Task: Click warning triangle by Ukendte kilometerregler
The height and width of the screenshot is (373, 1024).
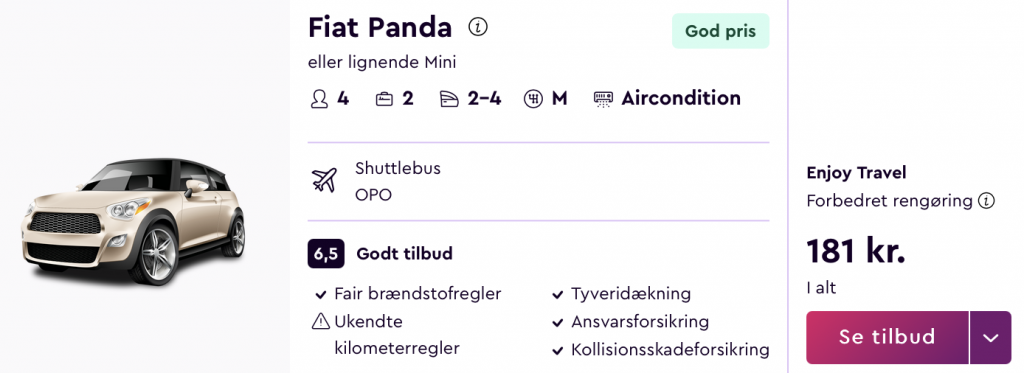Action: [x=321, y=321]
